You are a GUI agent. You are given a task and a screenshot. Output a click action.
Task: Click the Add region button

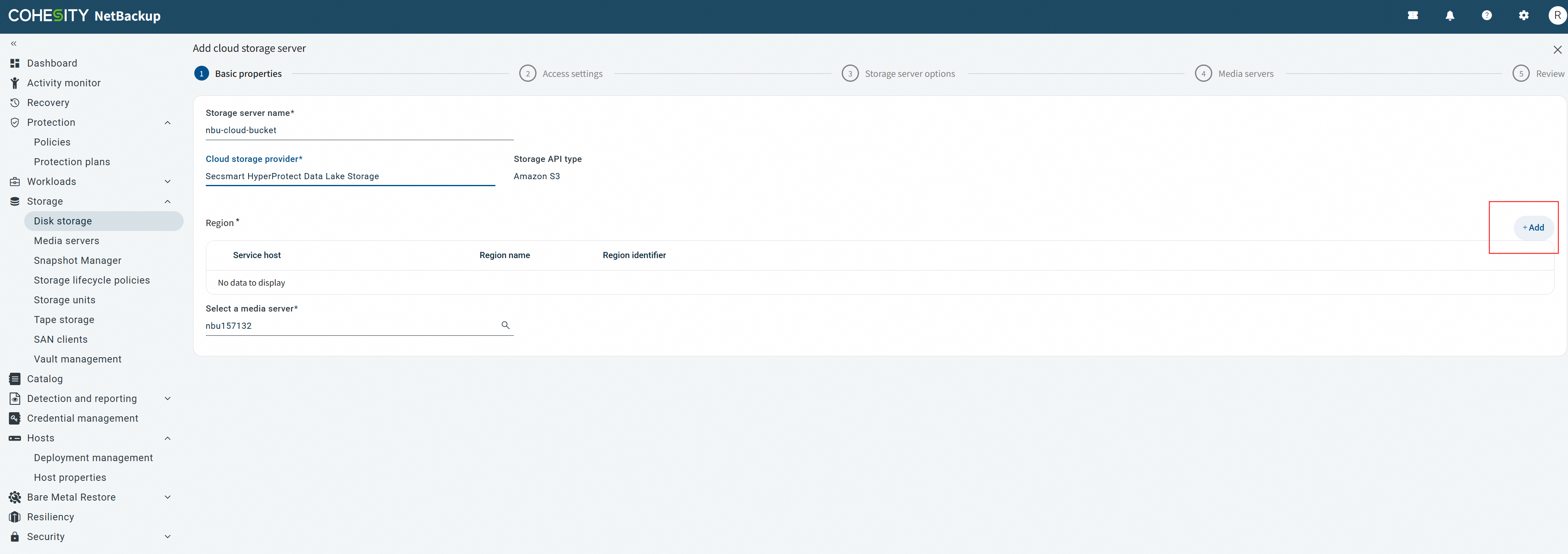[1533, 228]
